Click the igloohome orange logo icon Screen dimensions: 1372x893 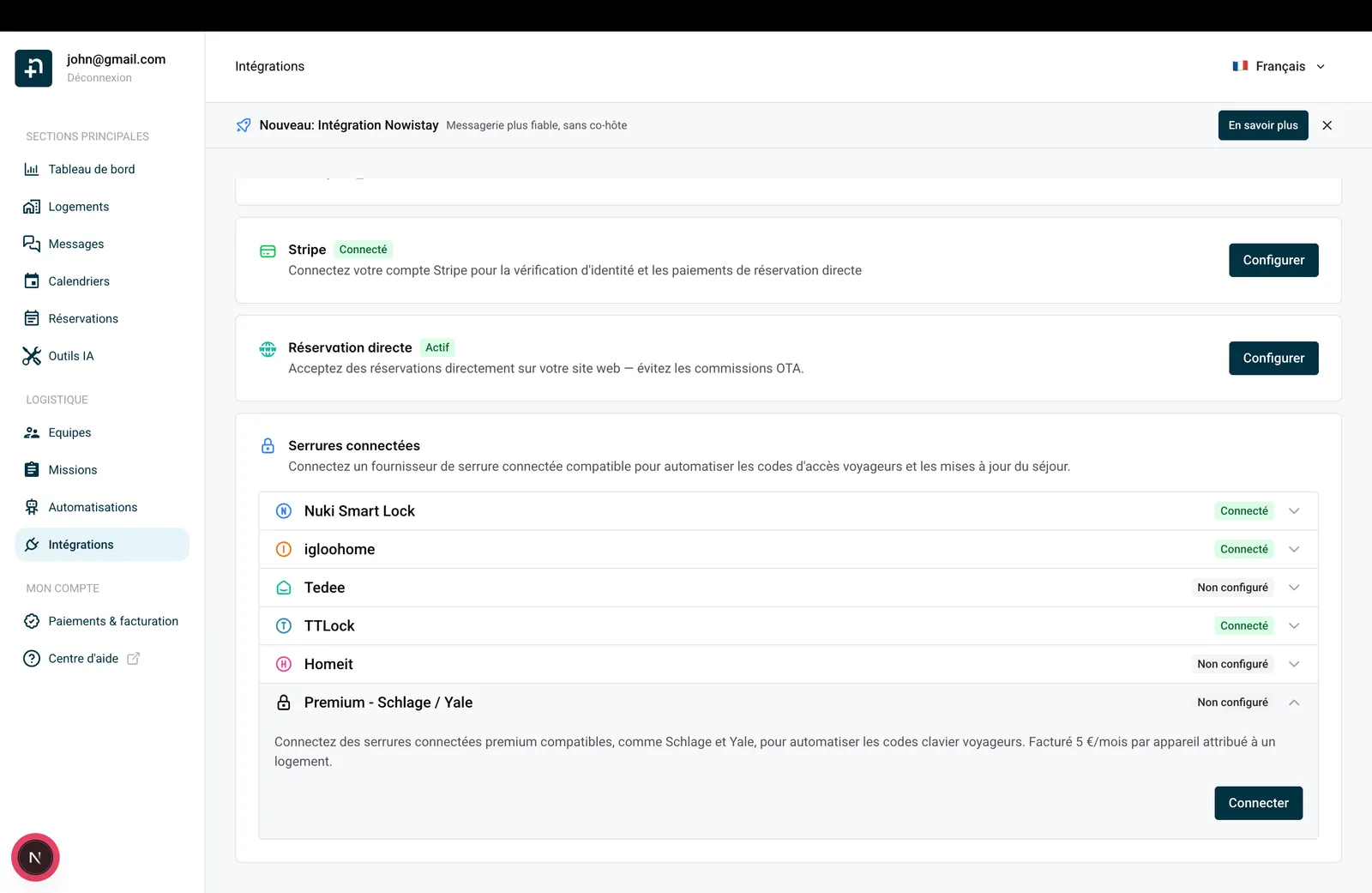(x=284, y=549)
